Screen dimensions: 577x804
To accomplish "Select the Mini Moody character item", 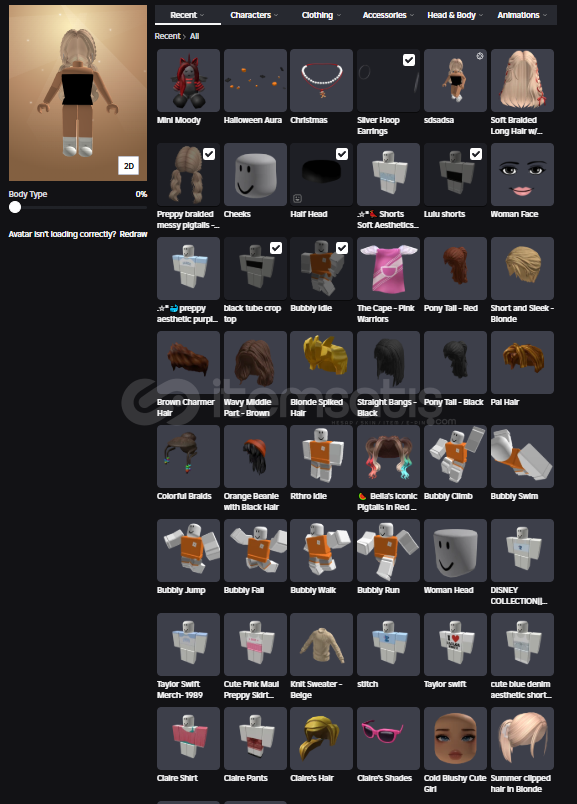I will 188,81.
